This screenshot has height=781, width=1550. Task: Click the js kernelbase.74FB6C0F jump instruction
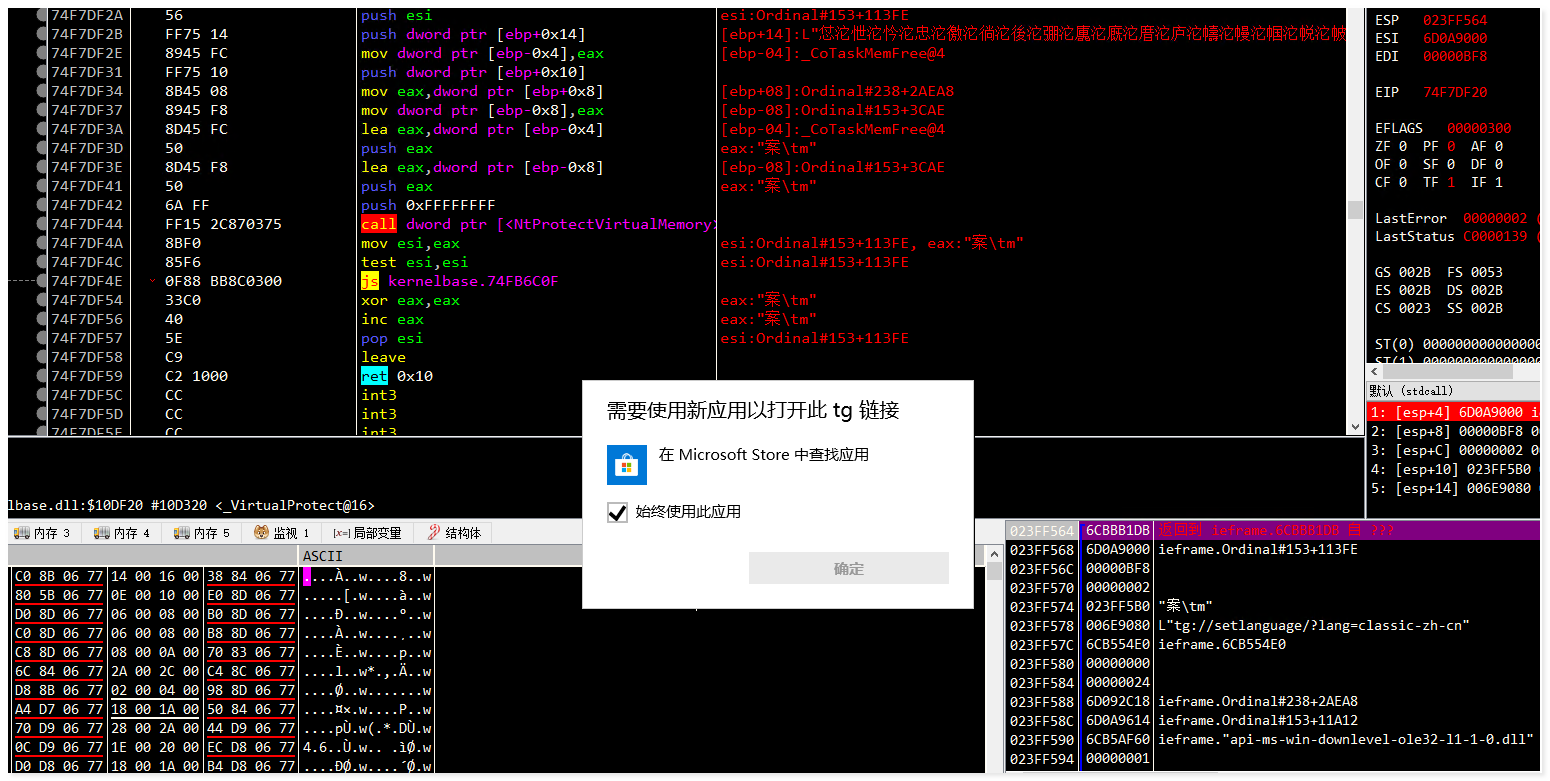click(x=460, y=281)
